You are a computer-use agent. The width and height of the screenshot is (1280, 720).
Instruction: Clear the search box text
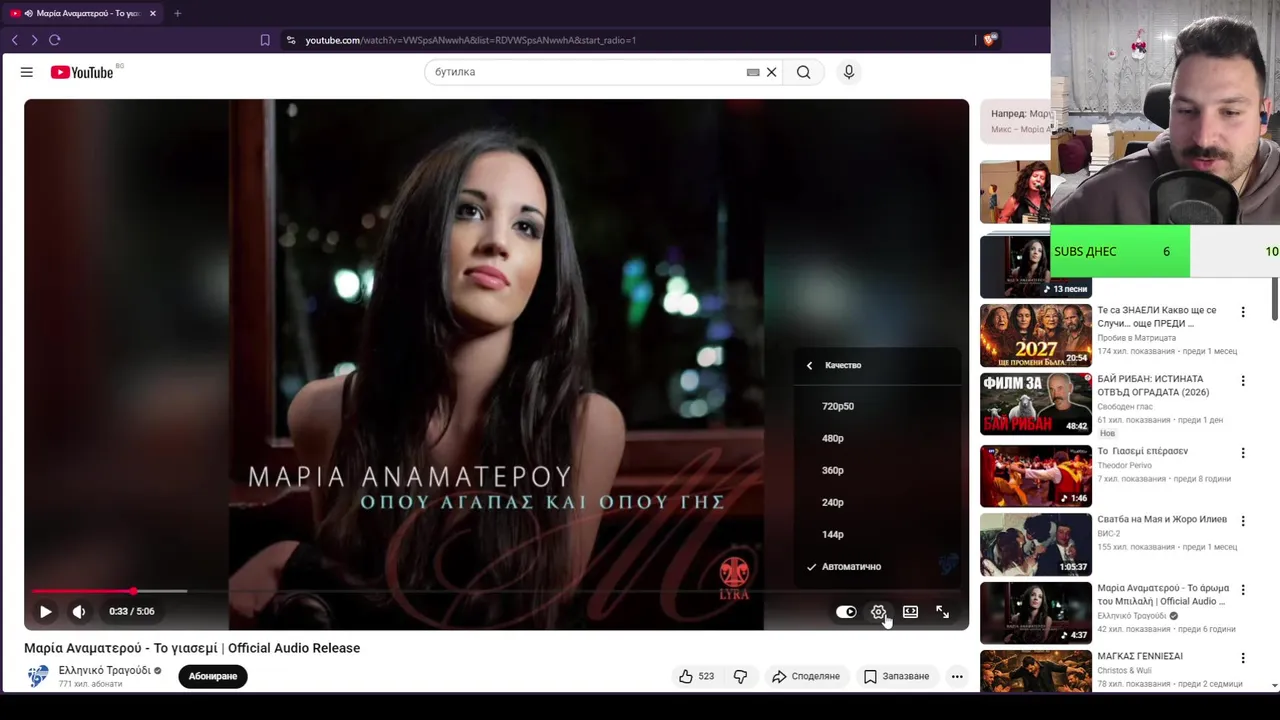771,72
